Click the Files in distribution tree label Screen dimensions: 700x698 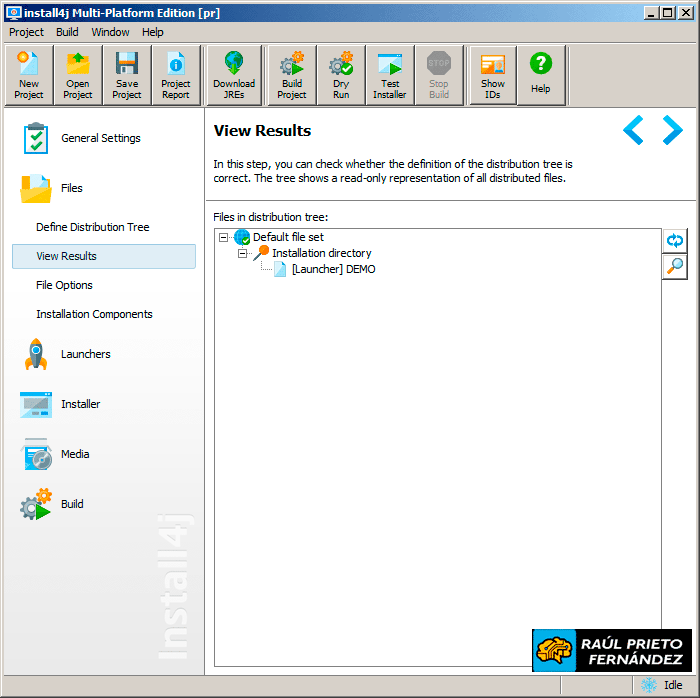click(x=271, y=217)
